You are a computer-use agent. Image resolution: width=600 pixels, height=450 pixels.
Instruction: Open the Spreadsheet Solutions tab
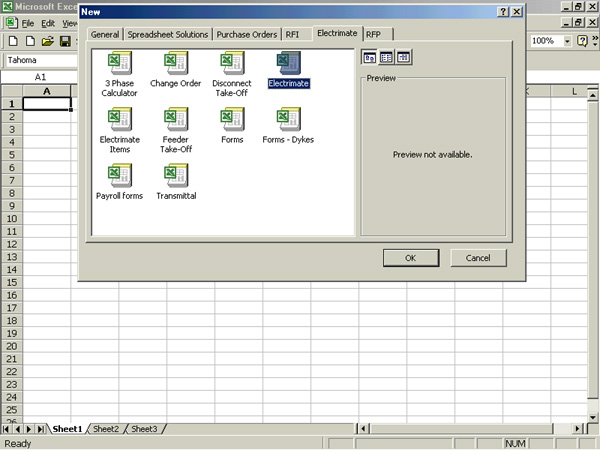coord(168,34)
